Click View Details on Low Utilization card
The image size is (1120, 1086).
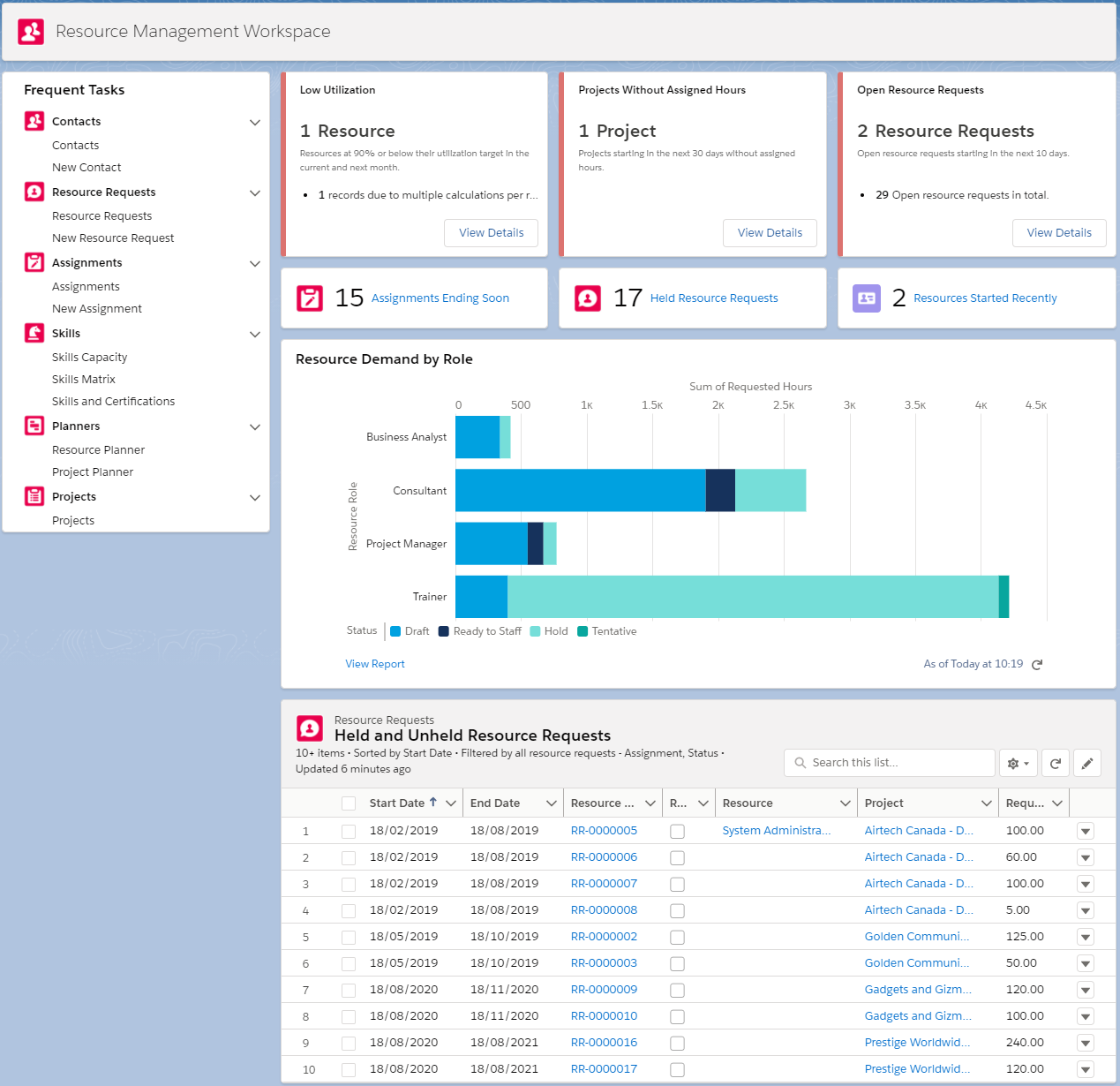coord(491,233)
